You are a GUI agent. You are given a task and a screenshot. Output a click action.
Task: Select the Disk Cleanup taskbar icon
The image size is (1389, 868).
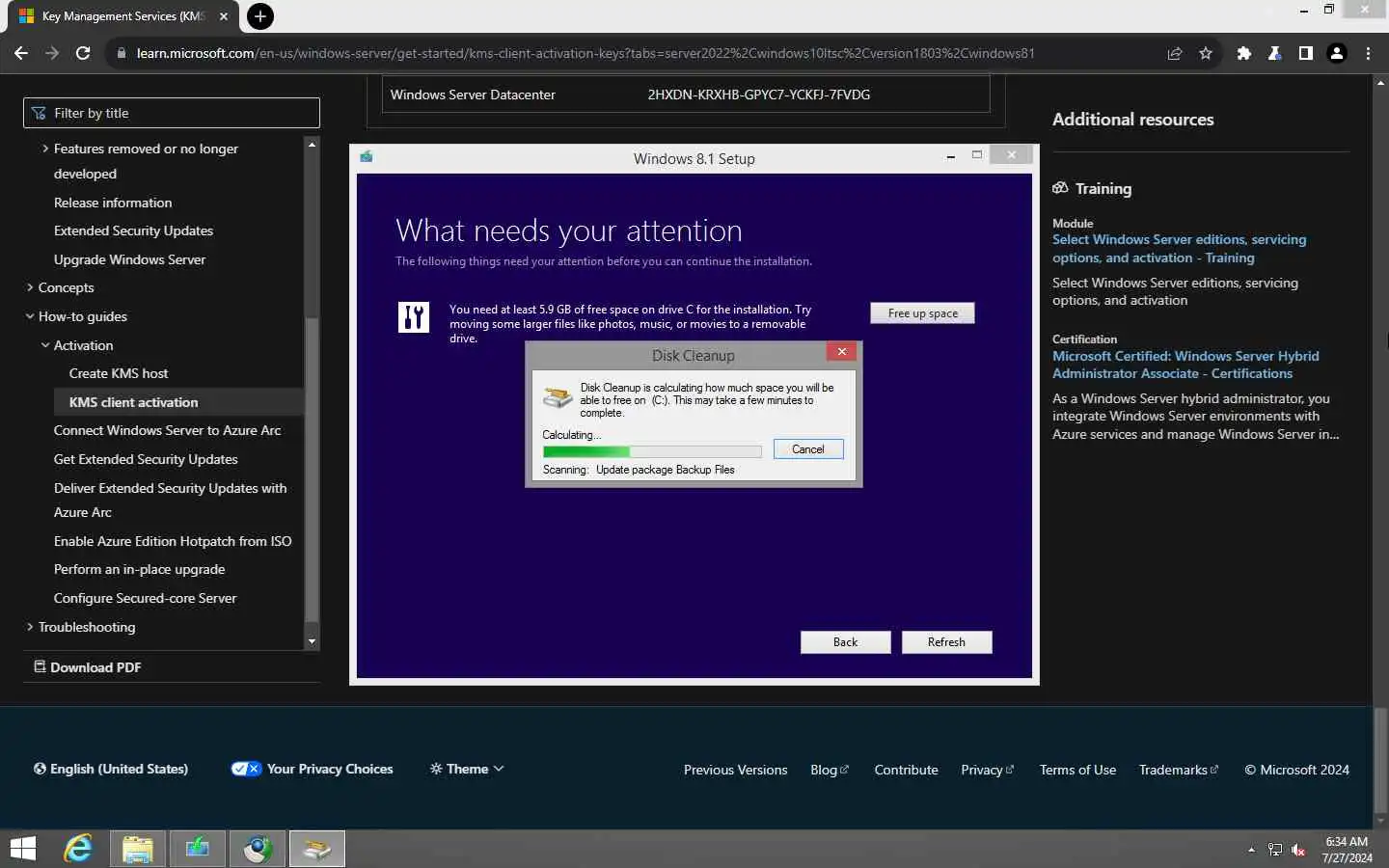316,849
